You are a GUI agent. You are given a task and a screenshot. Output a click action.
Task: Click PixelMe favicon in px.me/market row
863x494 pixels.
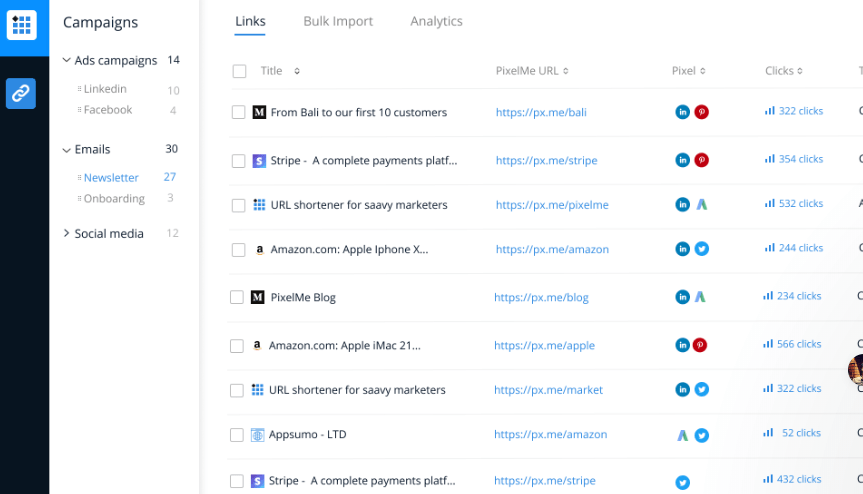tap(258, 390)
